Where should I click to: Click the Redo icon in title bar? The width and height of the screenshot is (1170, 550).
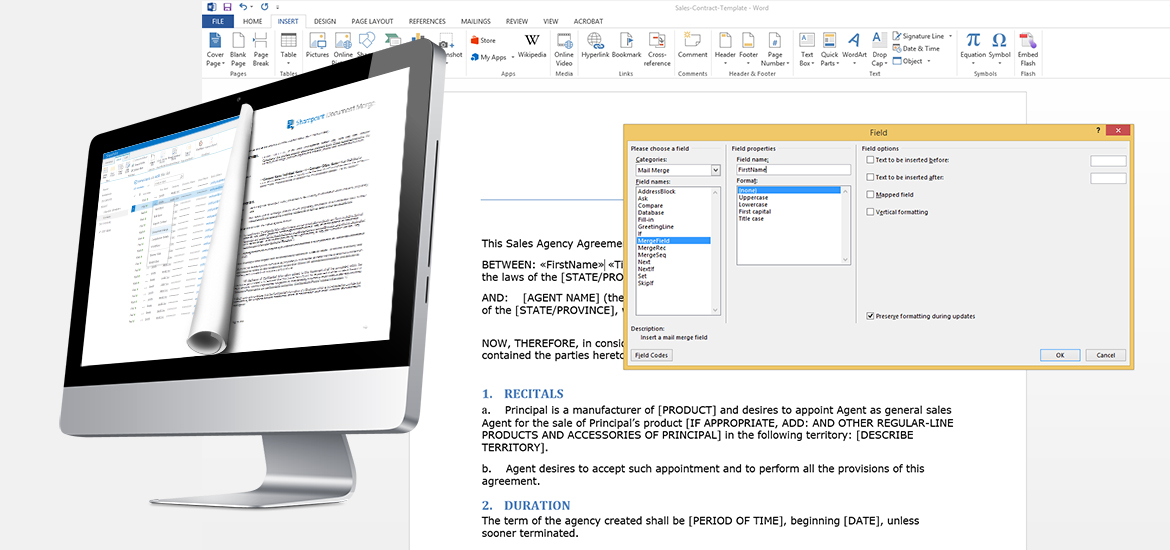[264, 7]
